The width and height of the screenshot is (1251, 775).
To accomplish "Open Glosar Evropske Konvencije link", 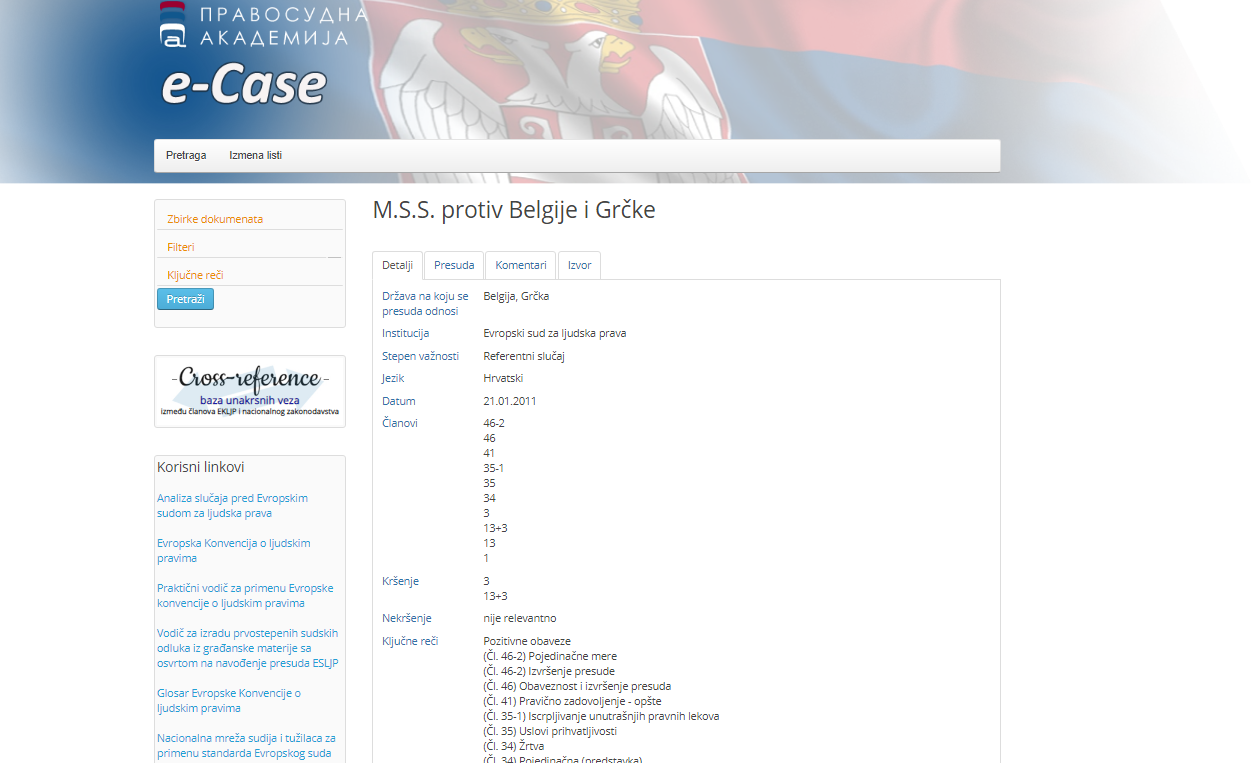I will click(x=229, y=700).
